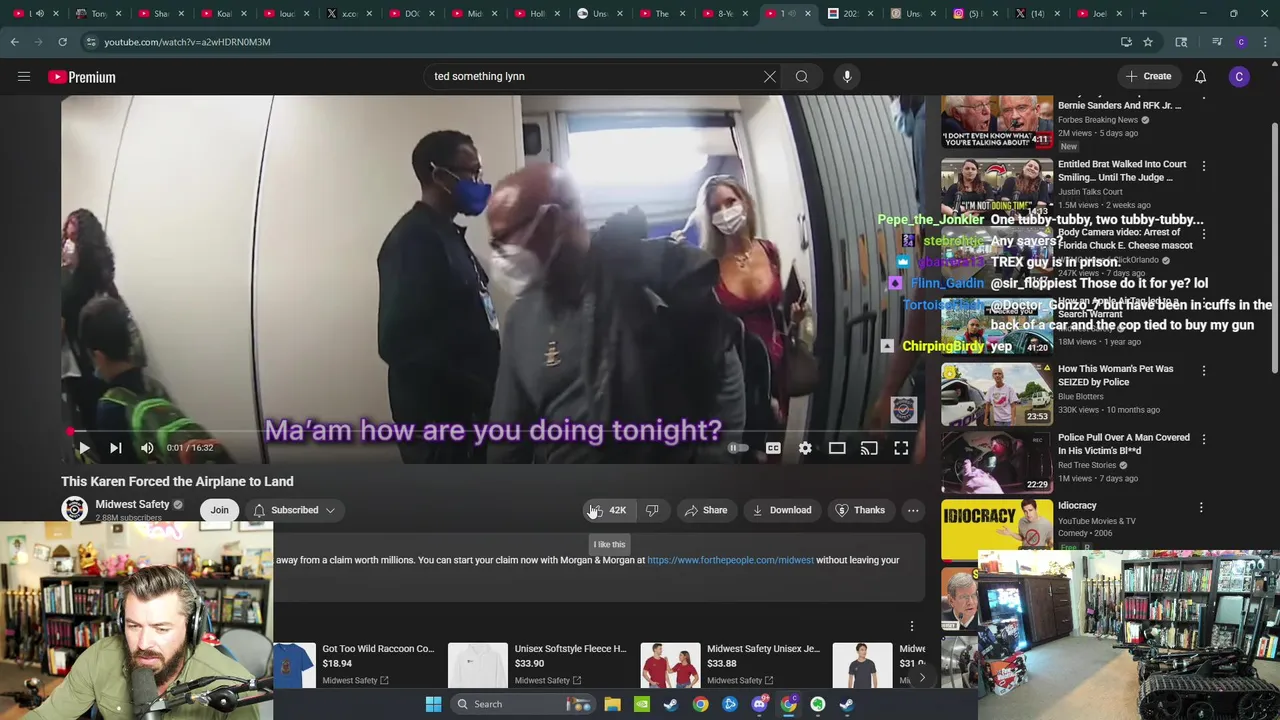Dislike the video

[x=652, y=510]
